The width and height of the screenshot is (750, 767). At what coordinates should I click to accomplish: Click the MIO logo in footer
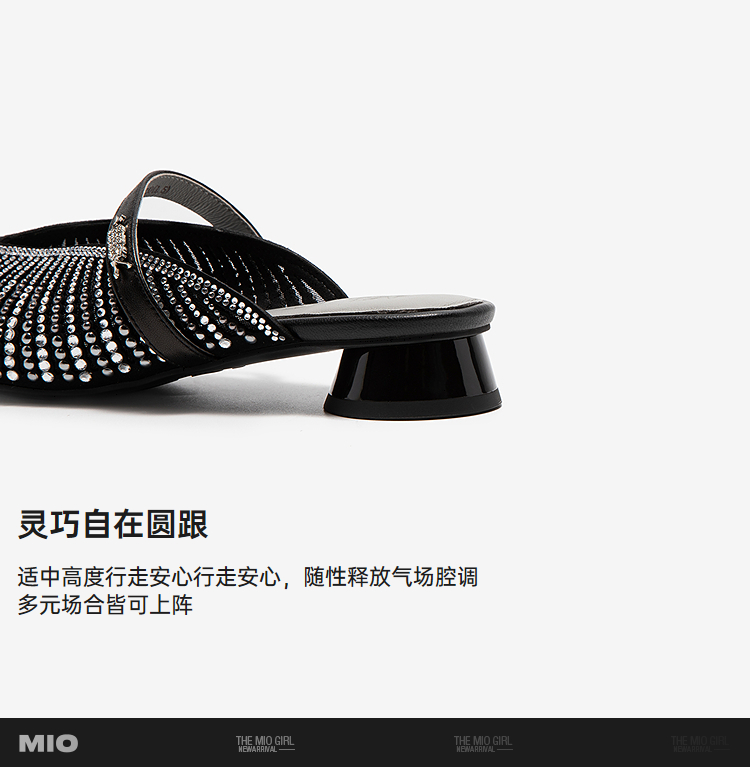(48, 743)
